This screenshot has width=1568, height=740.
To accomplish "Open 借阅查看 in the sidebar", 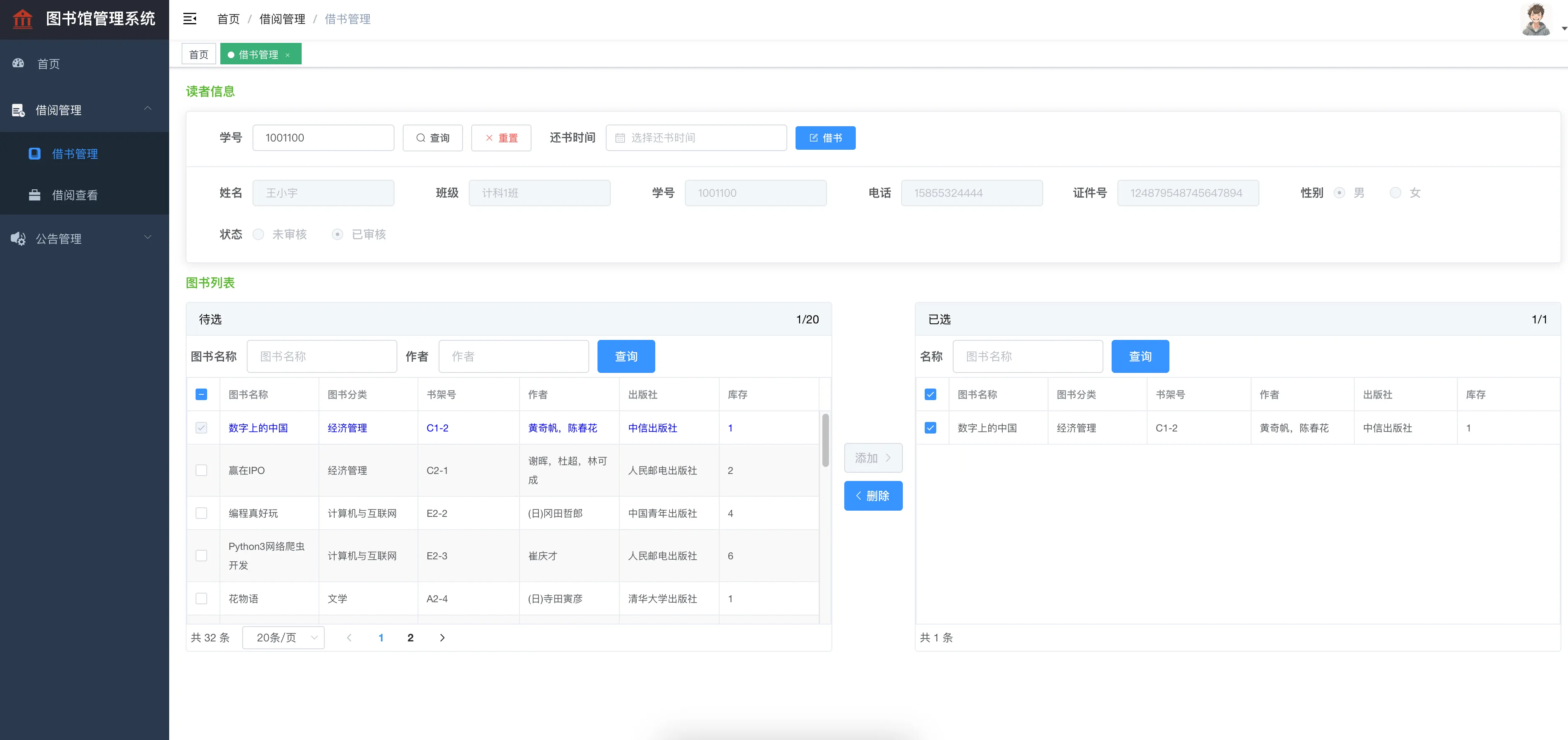I will (75, 195).
